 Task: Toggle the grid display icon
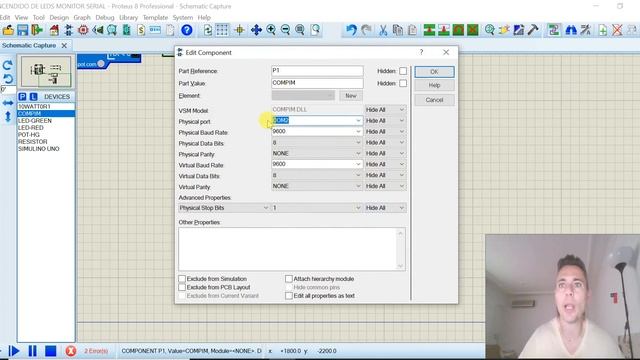(222, 30)
